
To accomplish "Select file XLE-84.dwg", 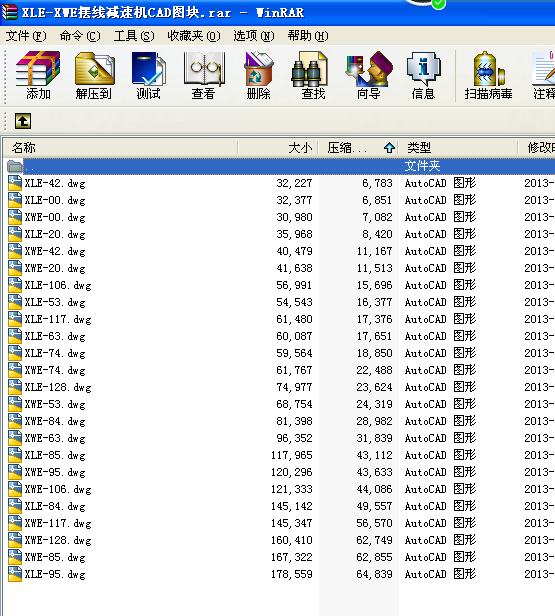I will [x=55, y=506].
